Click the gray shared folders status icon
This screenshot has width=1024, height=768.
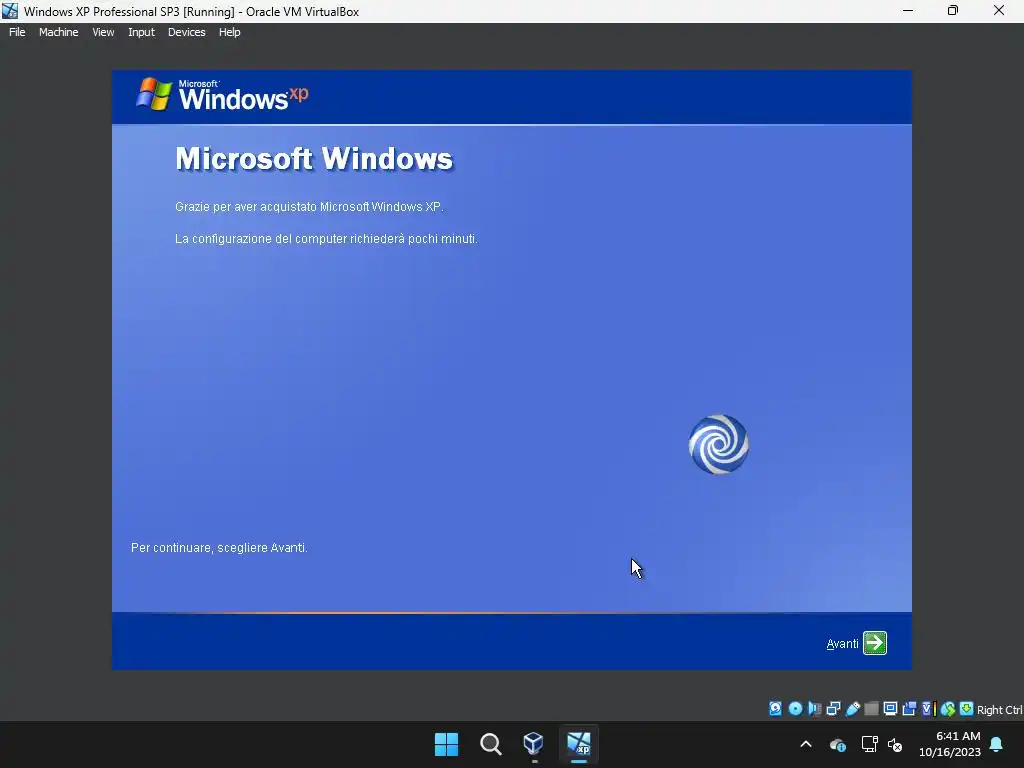point(871,709)
